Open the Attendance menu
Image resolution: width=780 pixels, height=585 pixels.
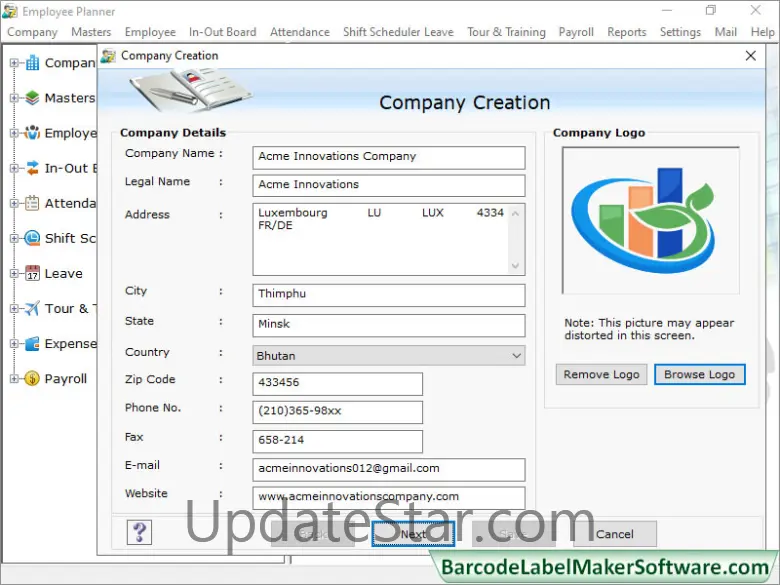tap(300, 32)
